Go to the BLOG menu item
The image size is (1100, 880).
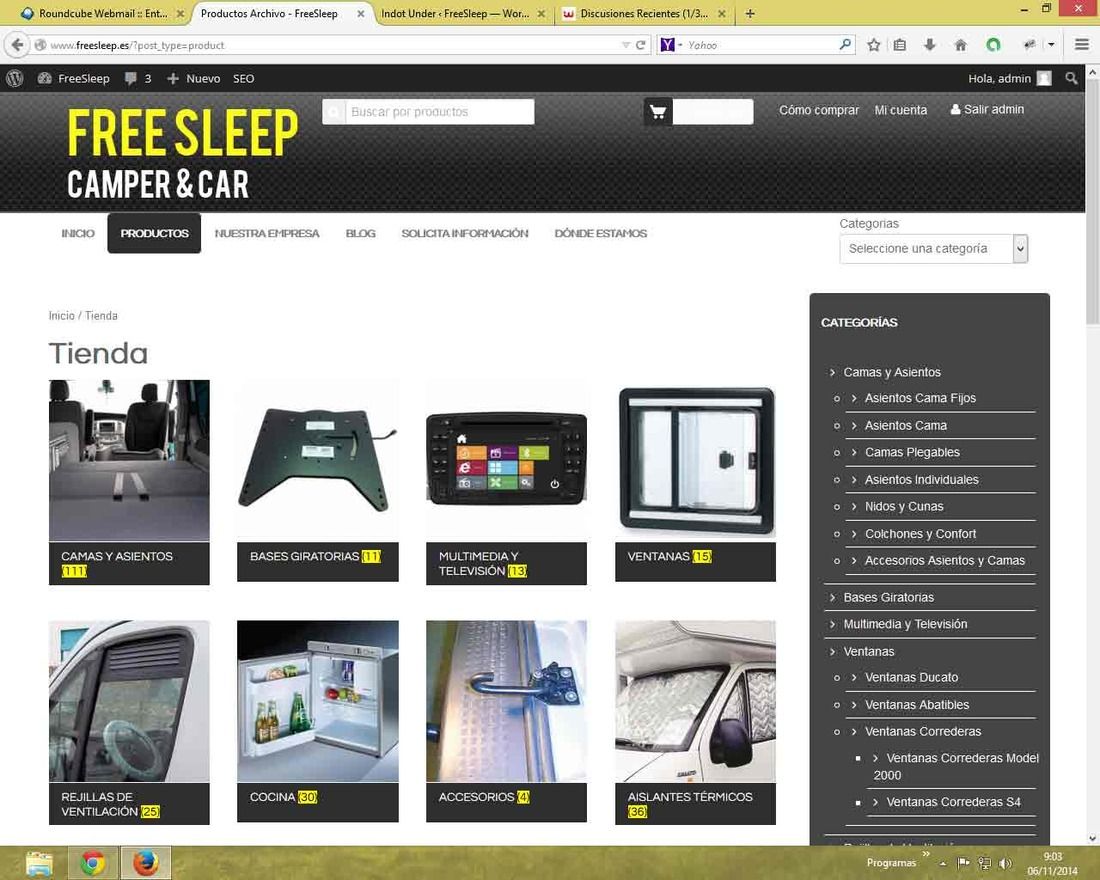(361, 233)
